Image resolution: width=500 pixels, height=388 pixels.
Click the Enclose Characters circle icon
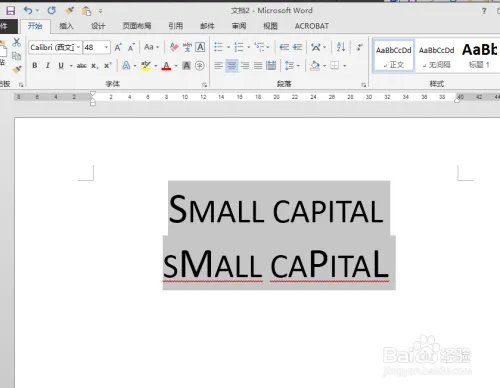click(x=200, y=66)
